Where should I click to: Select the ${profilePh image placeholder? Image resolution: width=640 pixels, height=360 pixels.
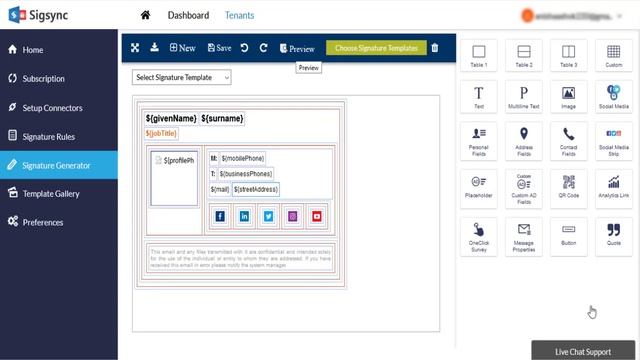coord(174,178)
